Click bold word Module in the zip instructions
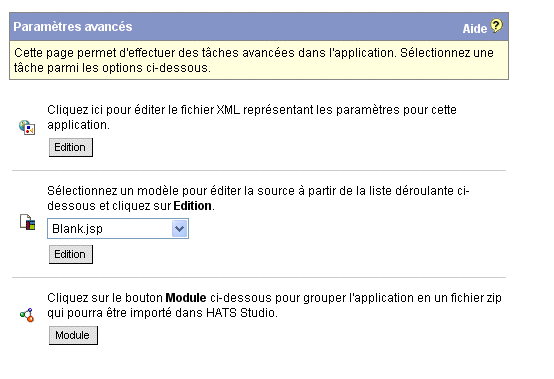Image resolution: width=554 pixels, height=379 pixels. tap(186, 298)
